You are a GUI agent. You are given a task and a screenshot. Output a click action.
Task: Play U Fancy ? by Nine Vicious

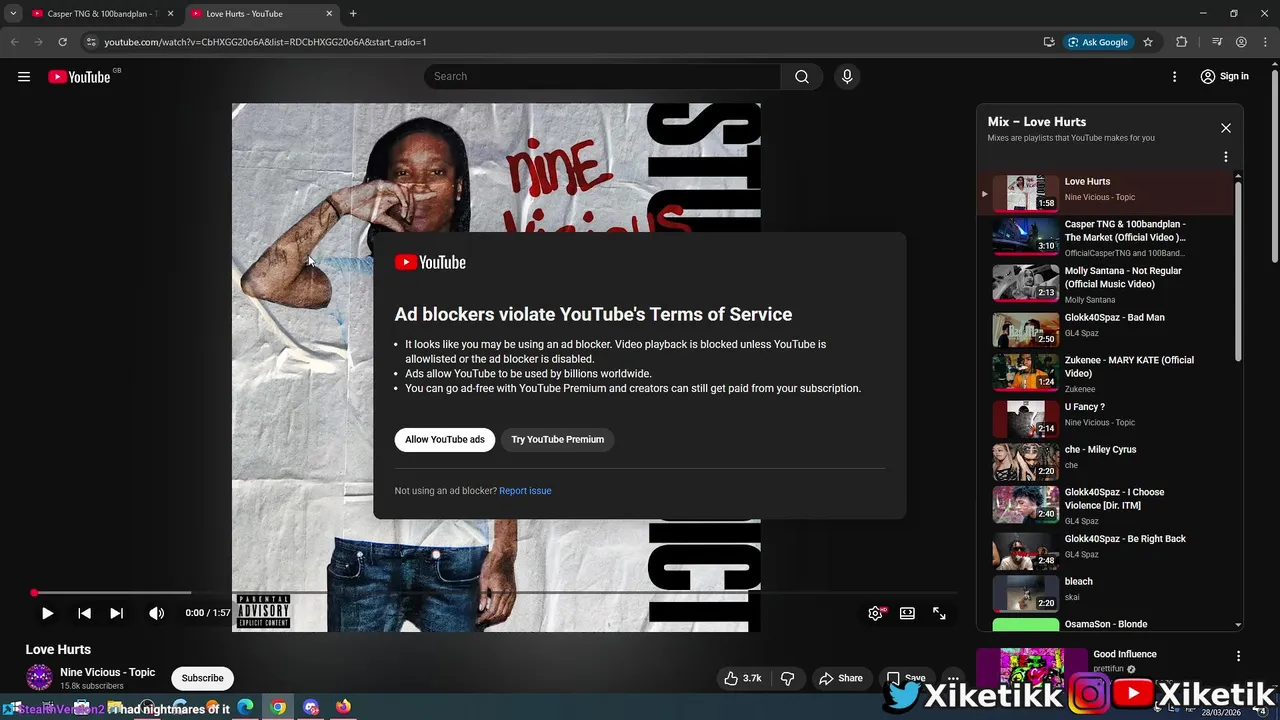pyautogui.click(x=1106, y=418)
